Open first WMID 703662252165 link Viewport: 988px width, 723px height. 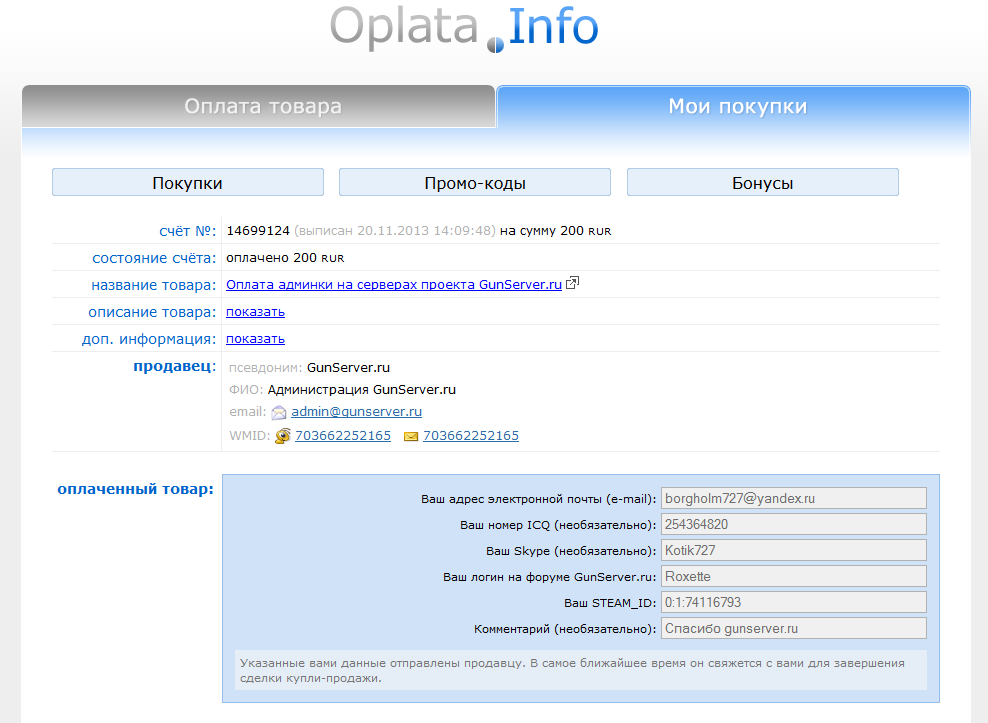(342, 436)
